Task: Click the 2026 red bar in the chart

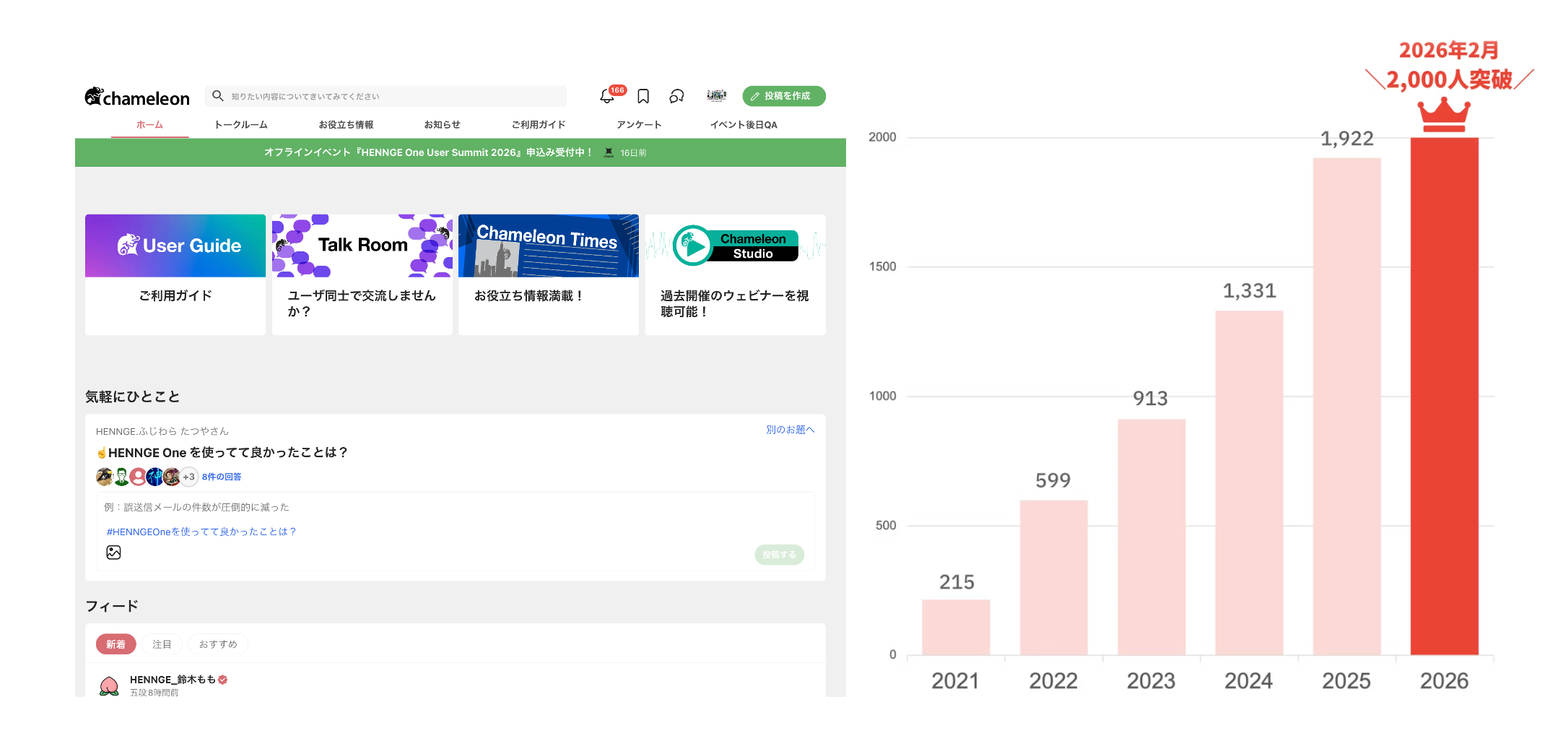Action: 1445,396
